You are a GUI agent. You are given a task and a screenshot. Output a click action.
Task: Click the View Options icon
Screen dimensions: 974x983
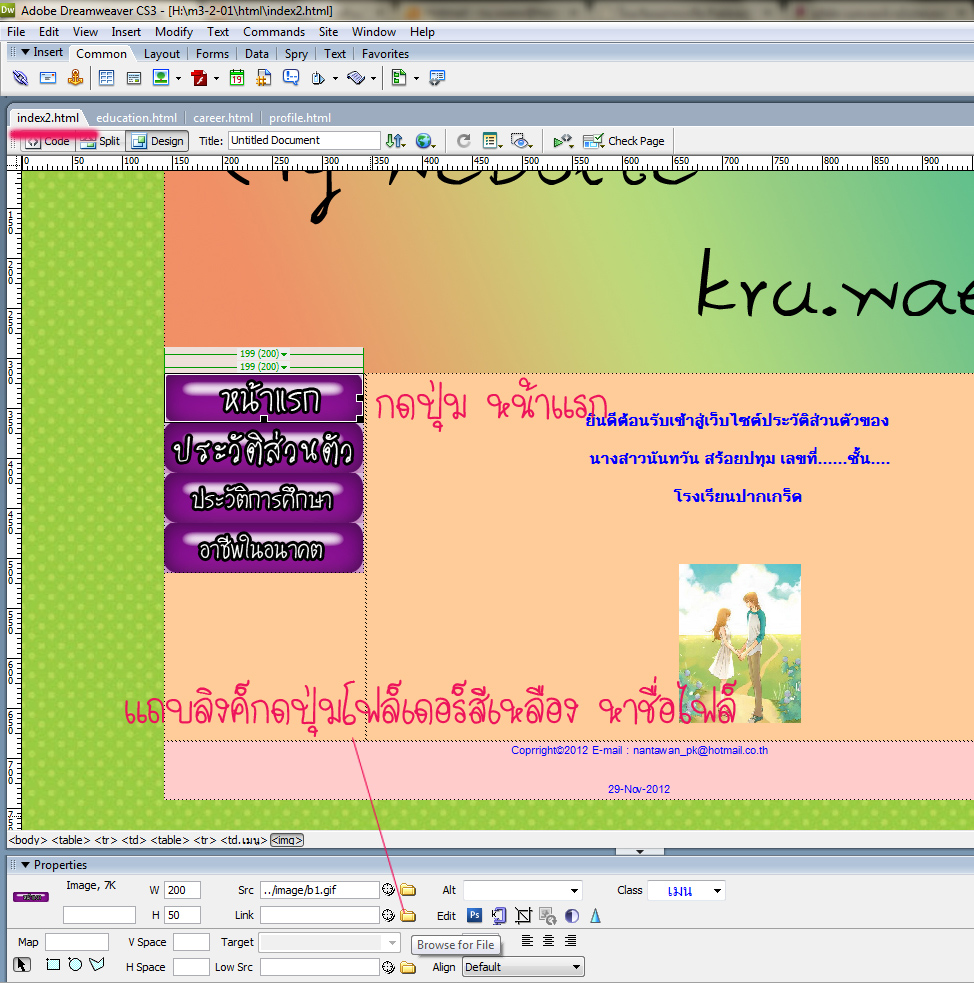point(492,141)
